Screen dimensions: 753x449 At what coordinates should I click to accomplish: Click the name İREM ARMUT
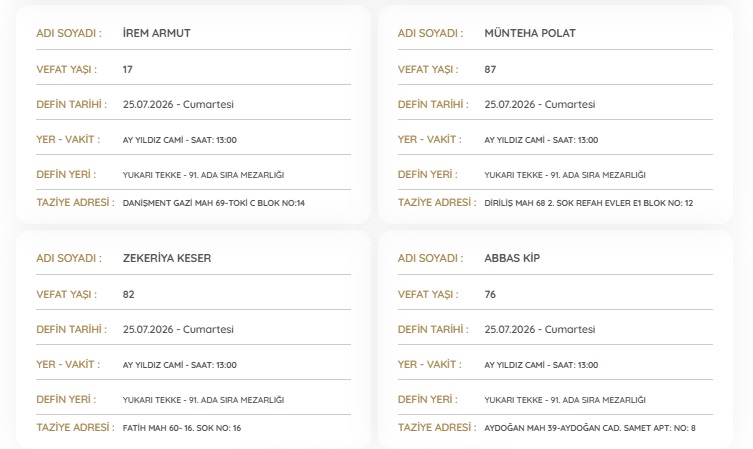(157, 33)
